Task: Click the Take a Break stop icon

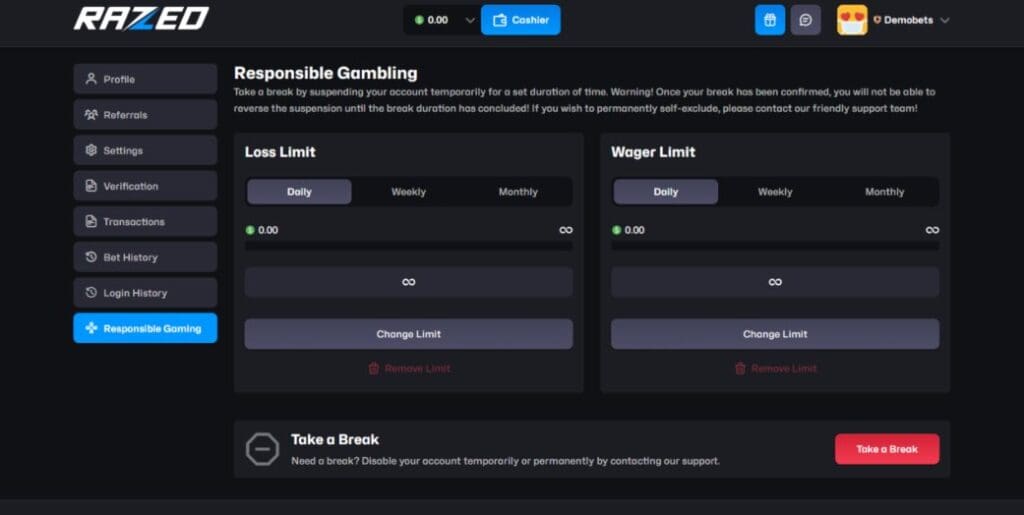Action: click(262, 449)
